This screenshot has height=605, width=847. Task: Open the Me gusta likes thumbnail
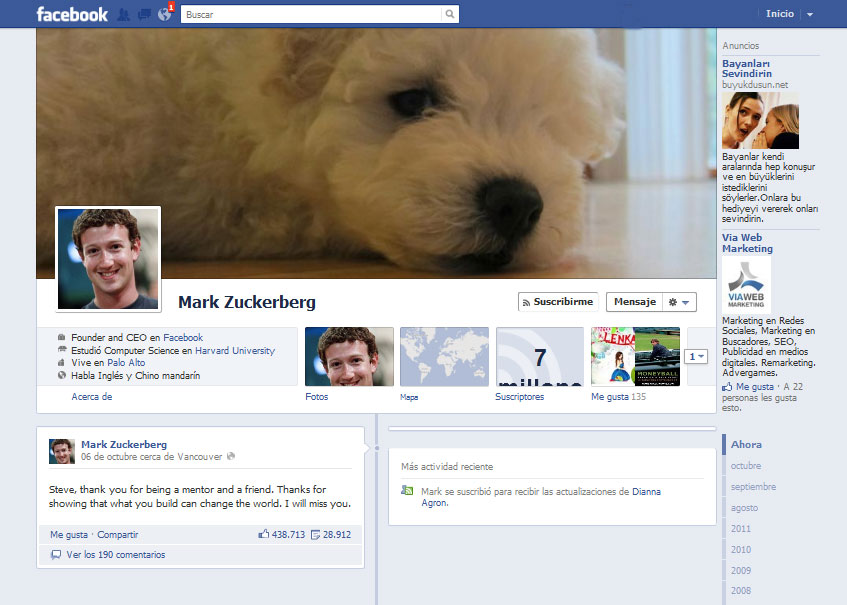tap(635, 357)
